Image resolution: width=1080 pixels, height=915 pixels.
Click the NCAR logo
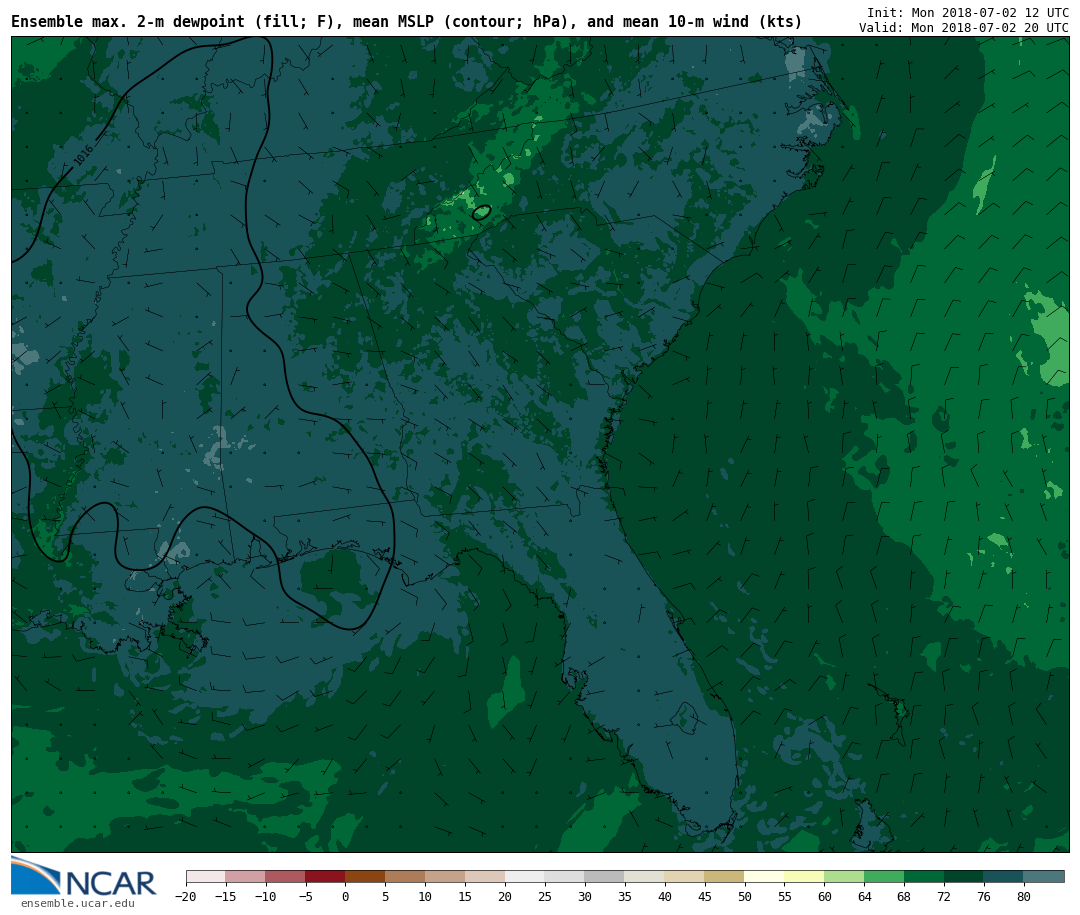pos(84,878)
